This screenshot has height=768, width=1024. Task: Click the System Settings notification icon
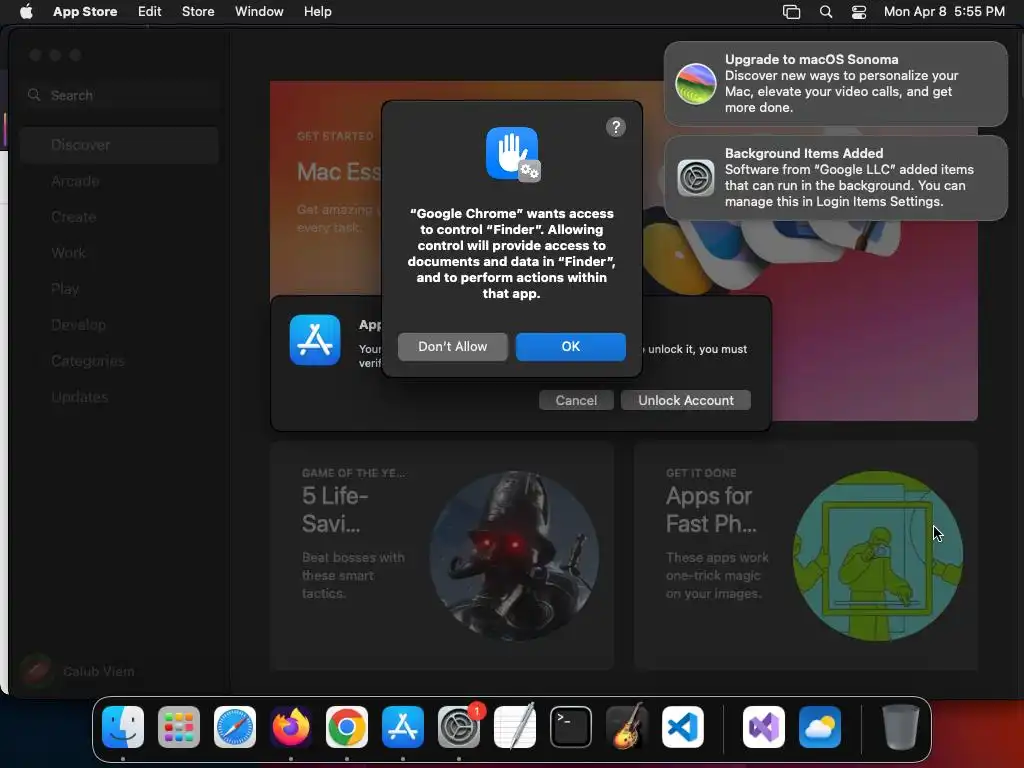click(696, 178)
